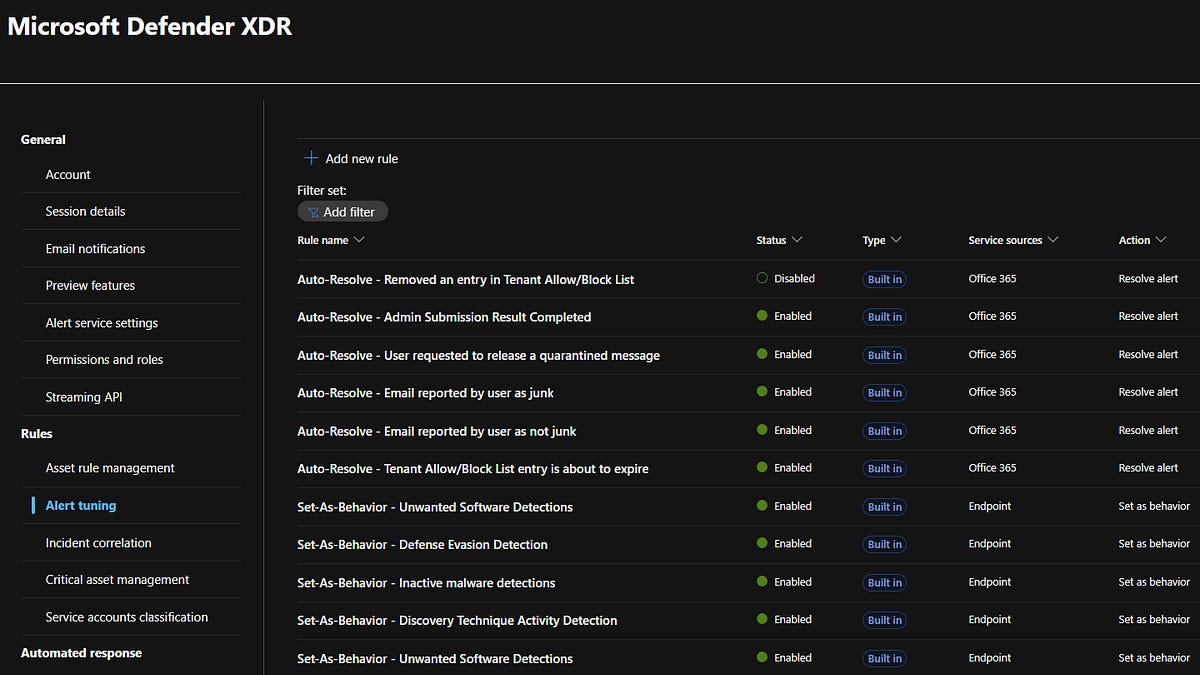The image size is (1200, 675).
Task: Click the status dot for the Inactive malware detections rule
Action: 762,582
